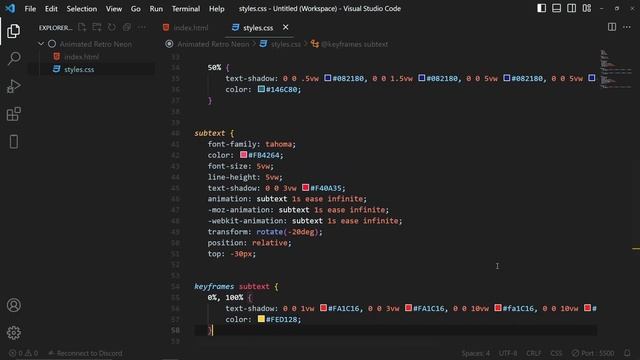The image size is (640, 360).
Task: Place cursor on line 58 closing brace
Action: [x=210, y=330]
